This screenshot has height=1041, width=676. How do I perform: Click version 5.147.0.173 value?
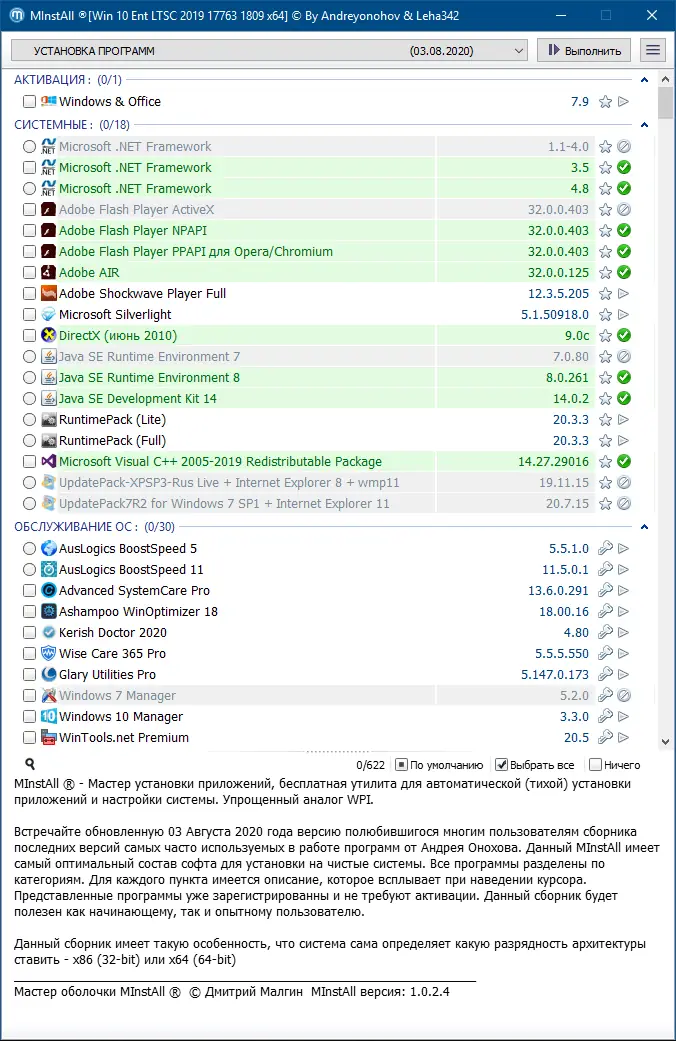coord(554,675)
